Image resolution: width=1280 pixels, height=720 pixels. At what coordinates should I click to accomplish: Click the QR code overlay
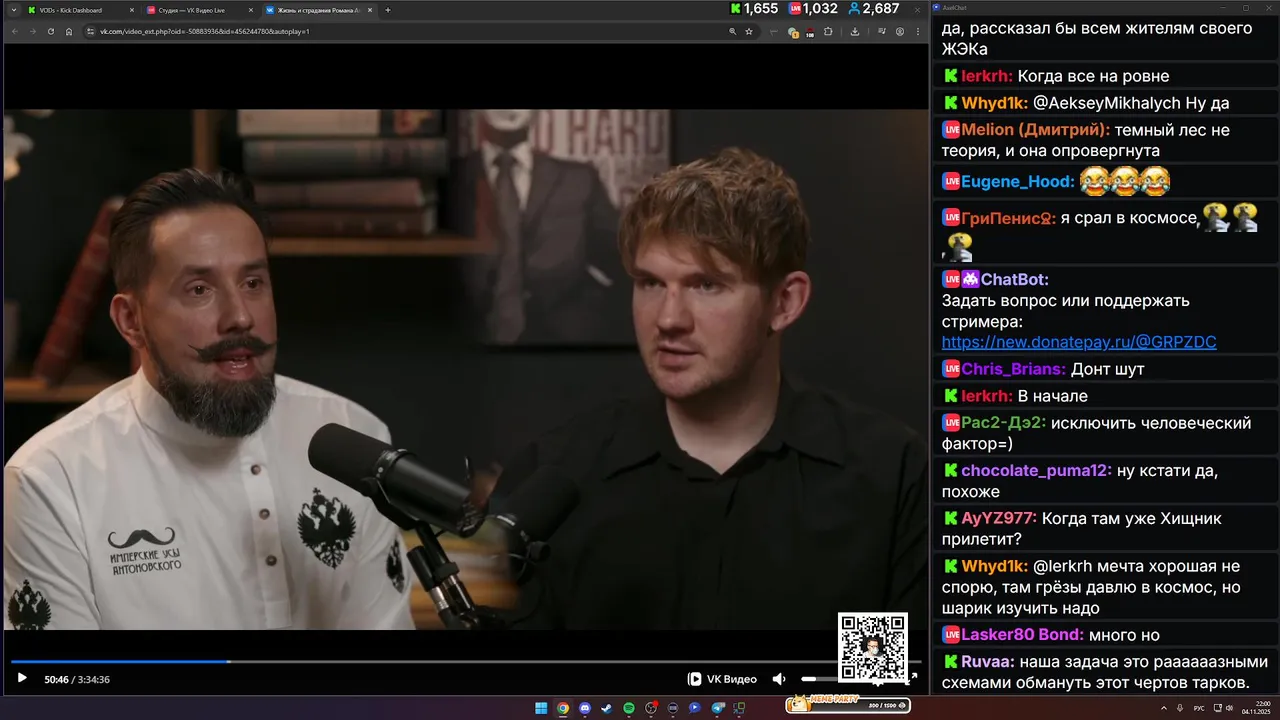[x=873, y=648]
